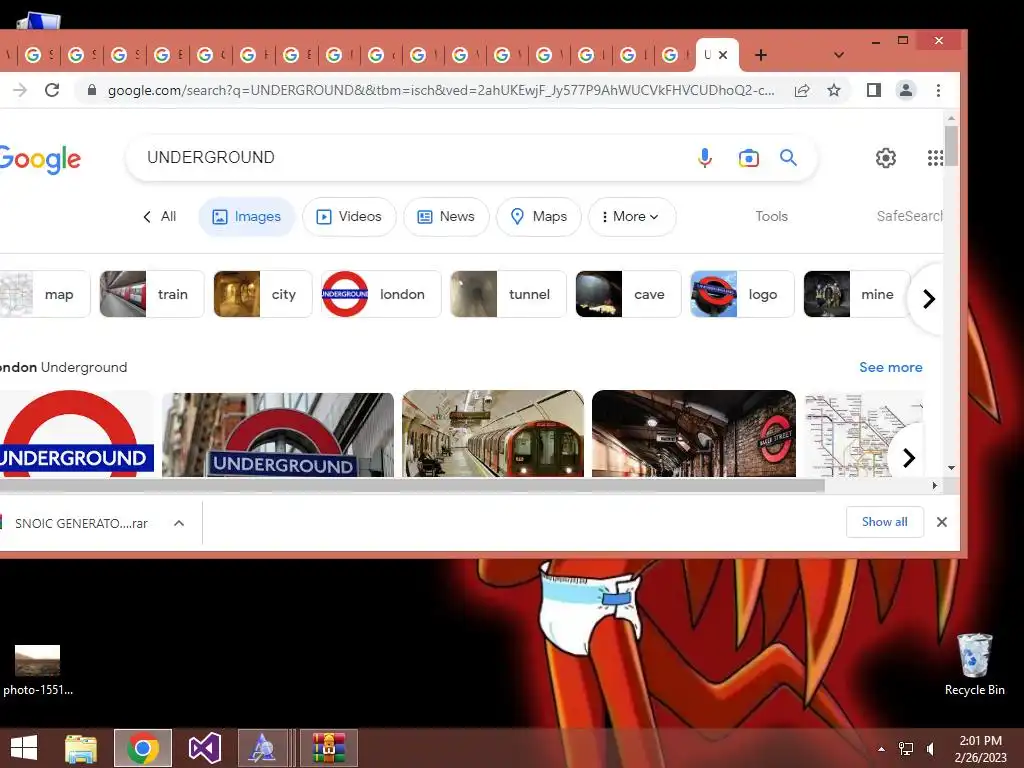Advance the London Underground image carousel
Viewport: 1024px width, 768px height.
[909, 458]
